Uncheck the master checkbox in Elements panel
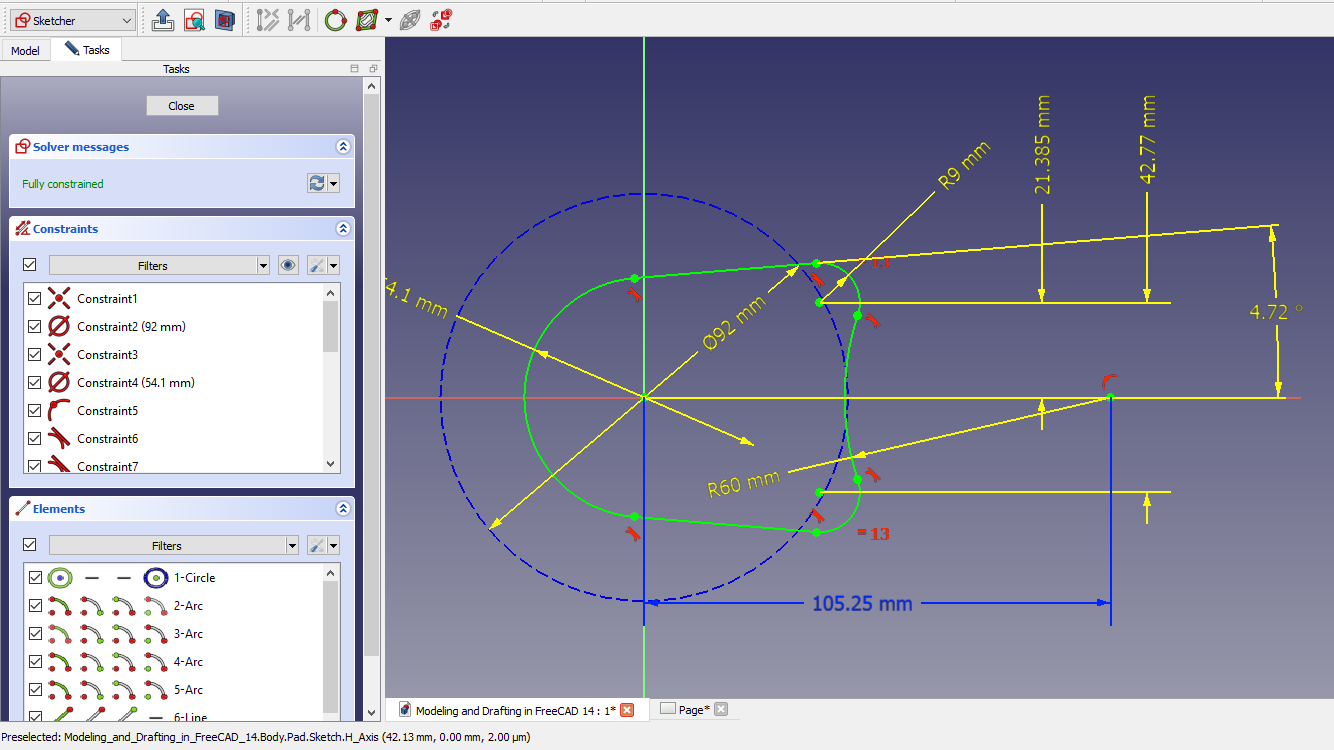 pyautogui.click(x=29, y=544)
